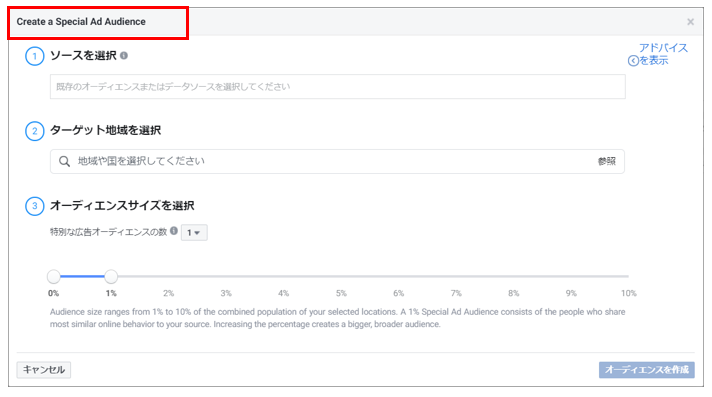
Task: Click the slider handle at 0%
Action: point(54,276)
